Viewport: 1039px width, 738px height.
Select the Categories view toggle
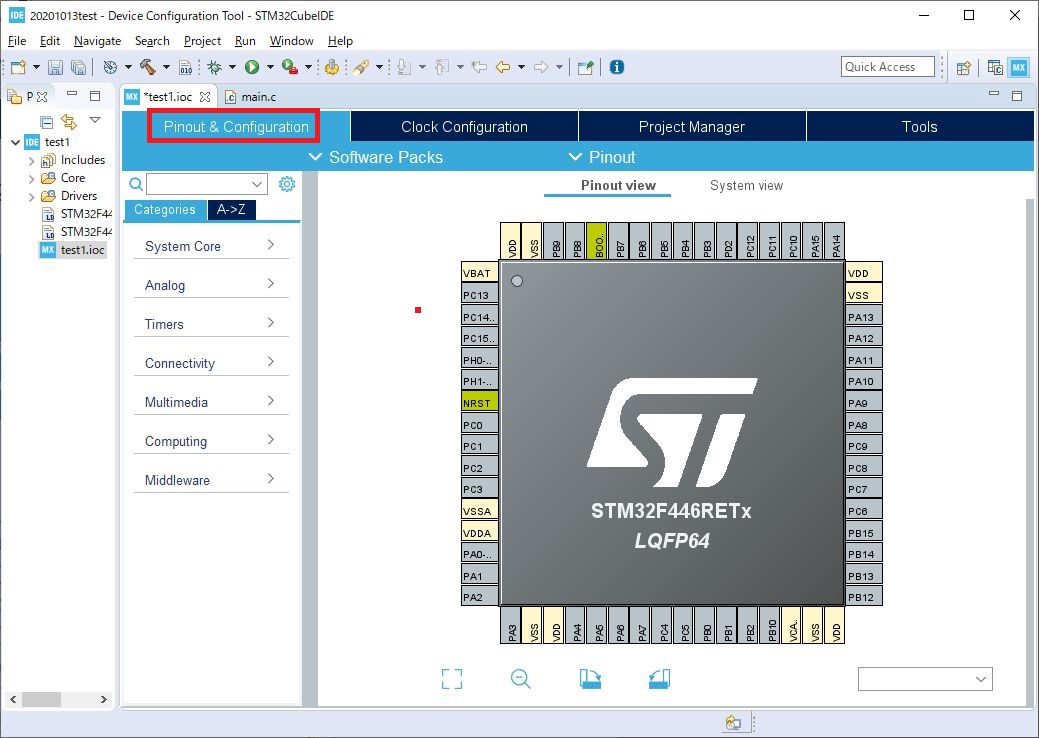click(165, 210)
